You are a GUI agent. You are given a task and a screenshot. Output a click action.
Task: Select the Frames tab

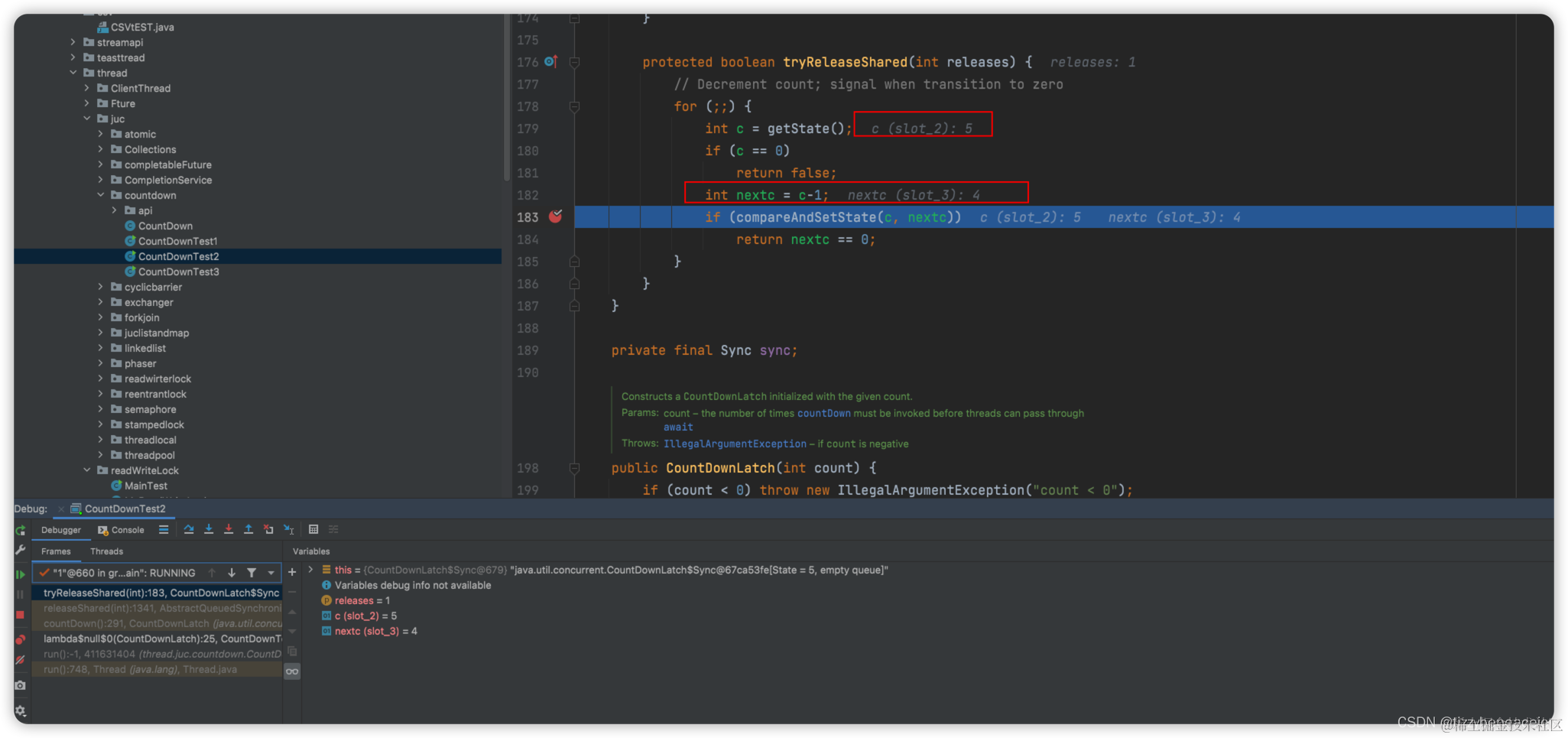tap(56, 551)
